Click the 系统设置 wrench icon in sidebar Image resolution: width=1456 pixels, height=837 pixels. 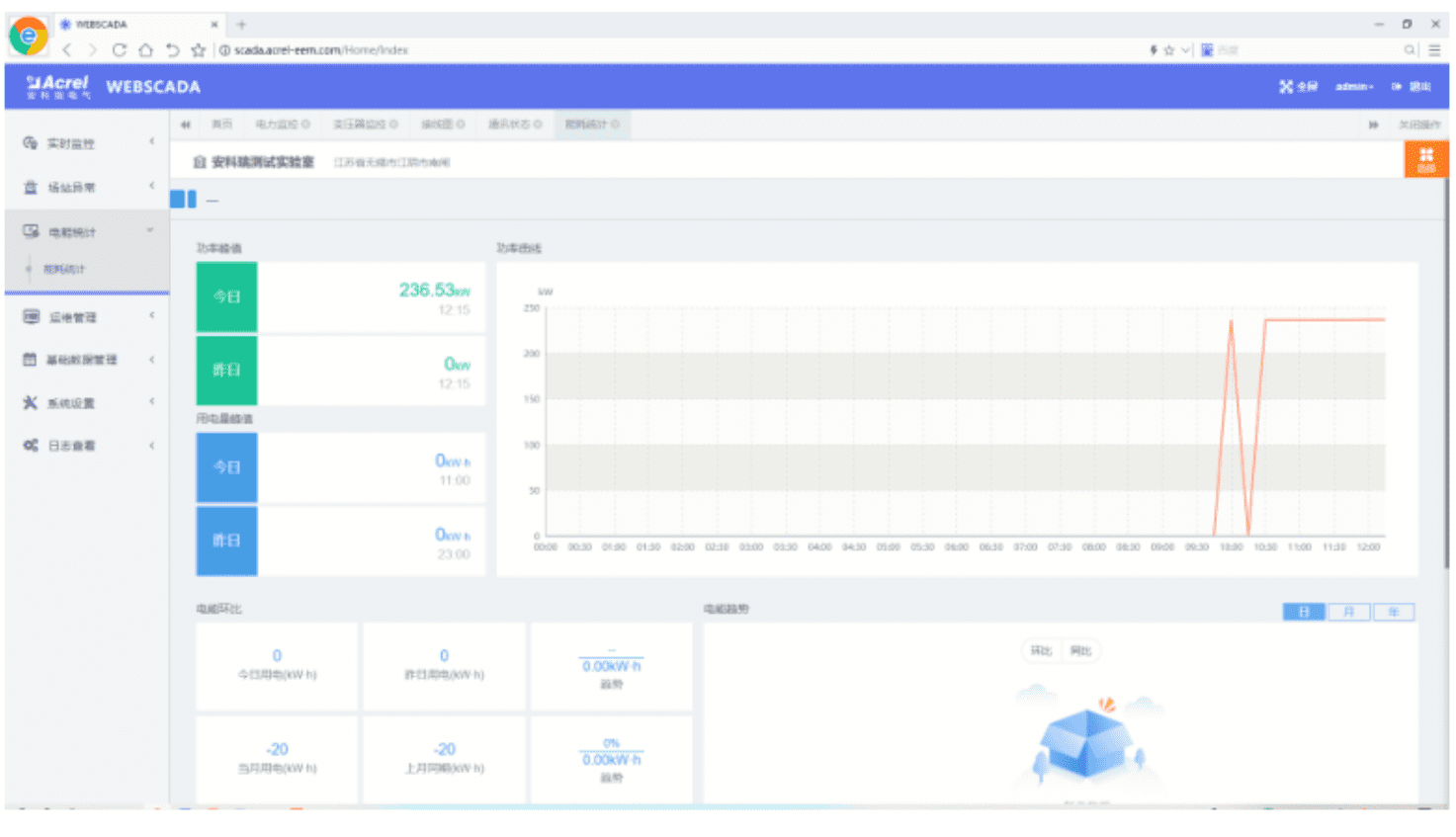pos(31,403)
